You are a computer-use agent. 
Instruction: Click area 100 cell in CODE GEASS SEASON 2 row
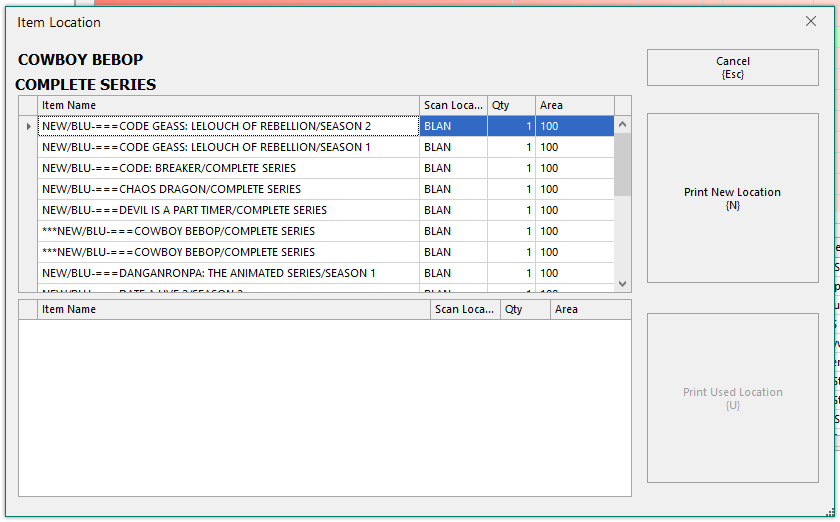pyautogui.click(x=575, y=126)
